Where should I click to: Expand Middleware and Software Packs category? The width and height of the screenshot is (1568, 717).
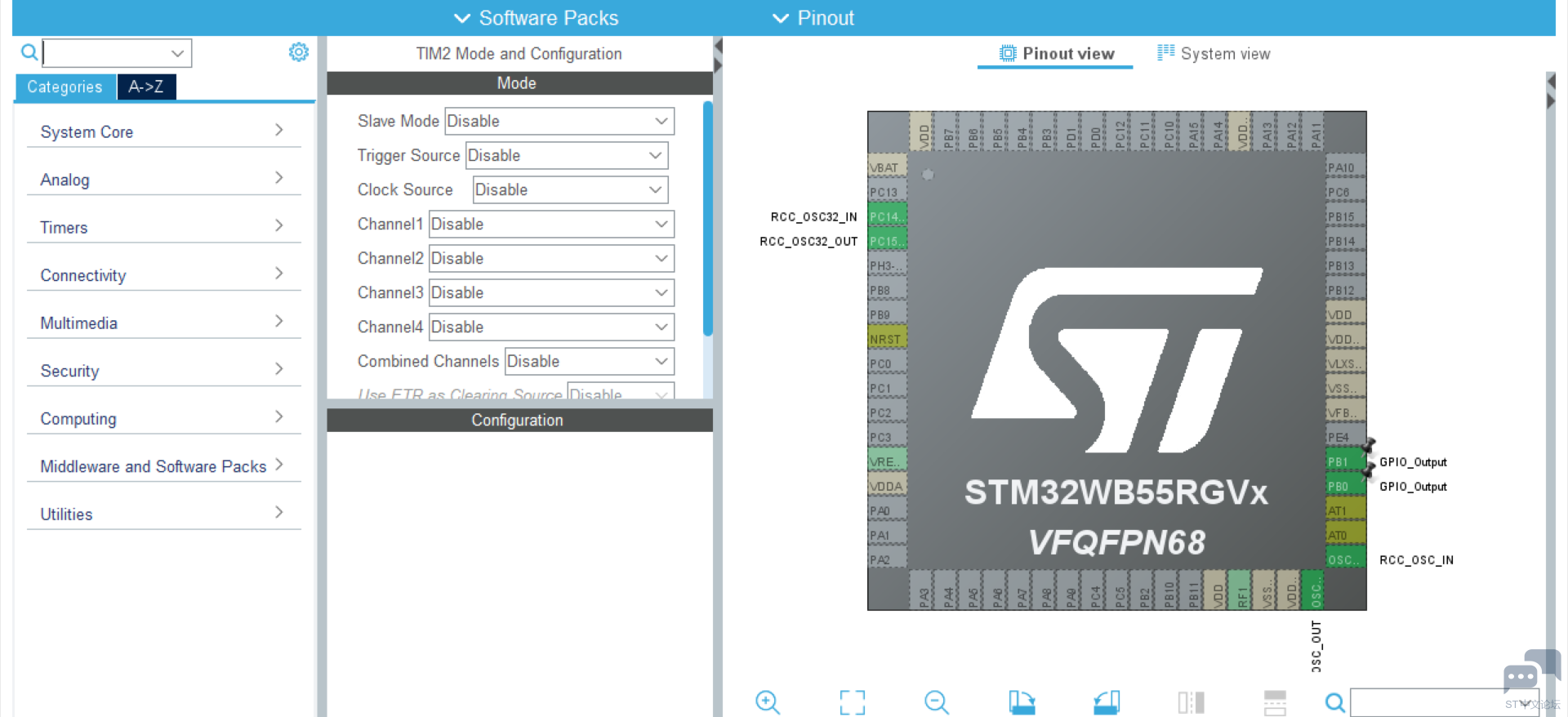163,465
